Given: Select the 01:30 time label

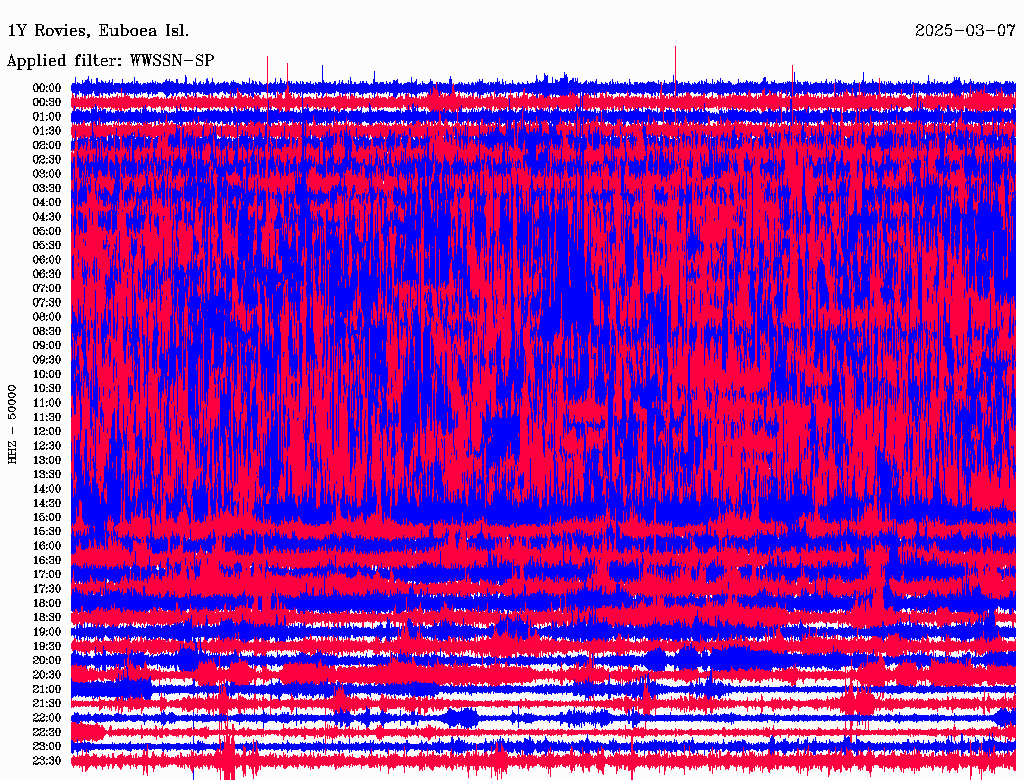Looking at the screenshot, I should (x=47, y=131).
